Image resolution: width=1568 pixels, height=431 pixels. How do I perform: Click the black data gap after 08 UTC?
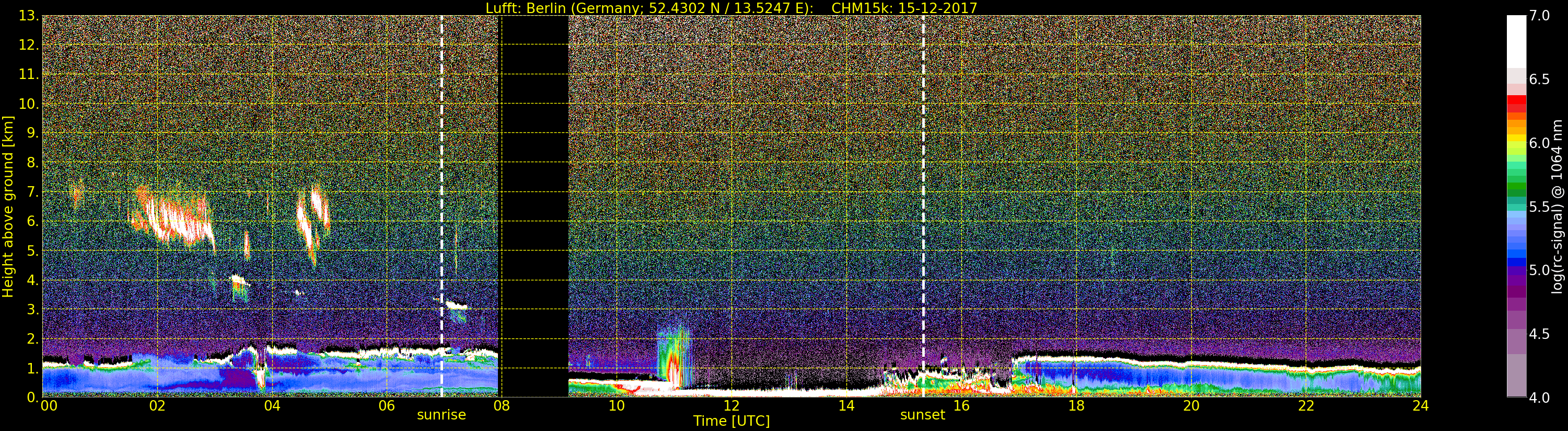pos(534,206)
